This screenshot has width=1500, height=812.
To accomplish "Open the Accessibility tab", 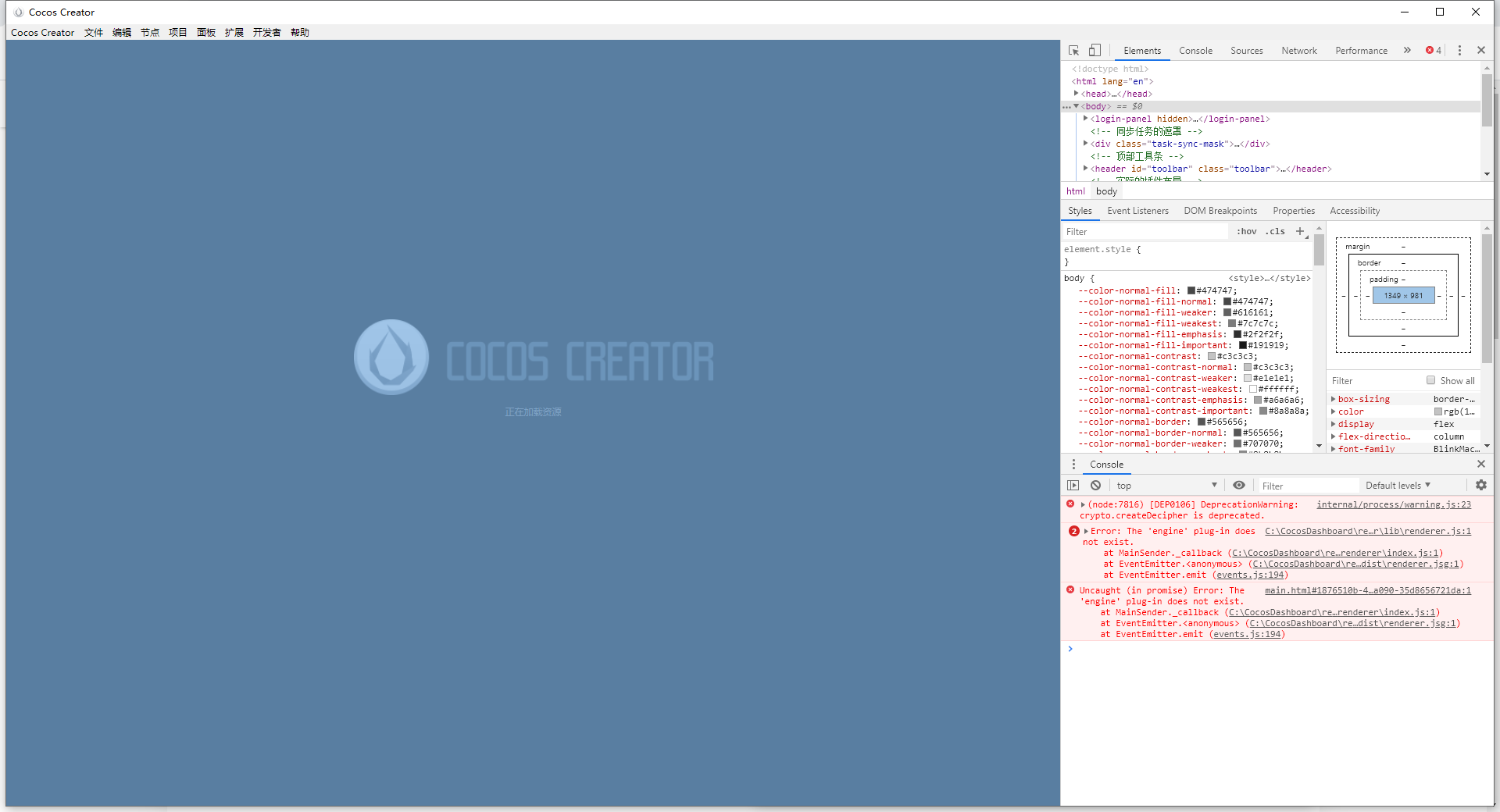I will [x=1355, y=211].
